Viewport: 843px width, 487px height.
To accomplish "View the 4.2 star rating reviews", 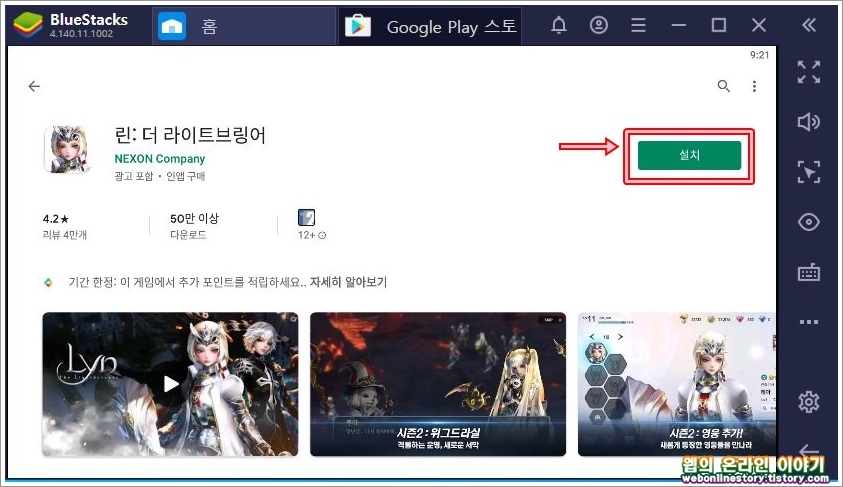I will click(64, 226).
